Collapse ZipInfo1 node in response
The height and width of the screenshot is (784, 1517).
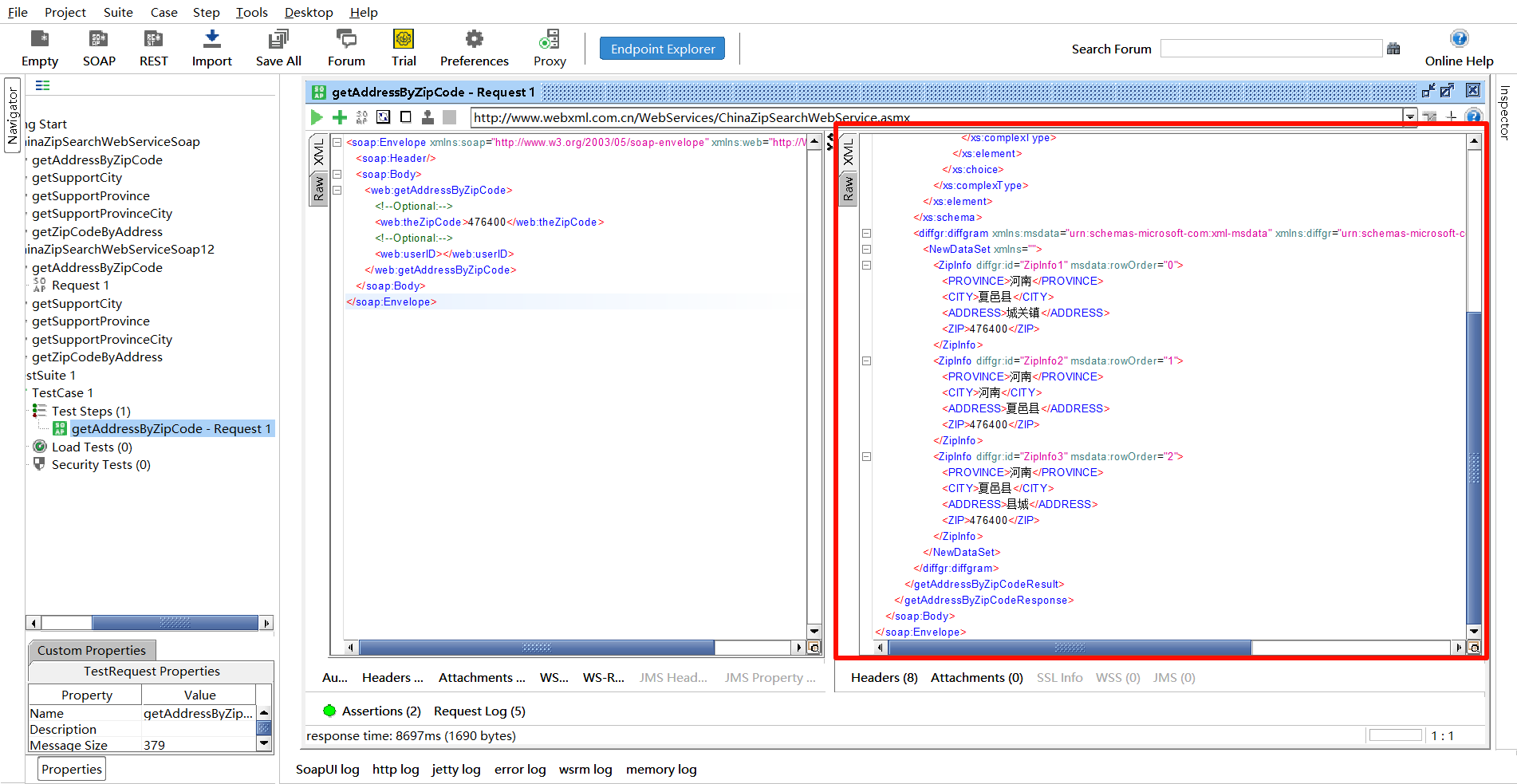866,266
